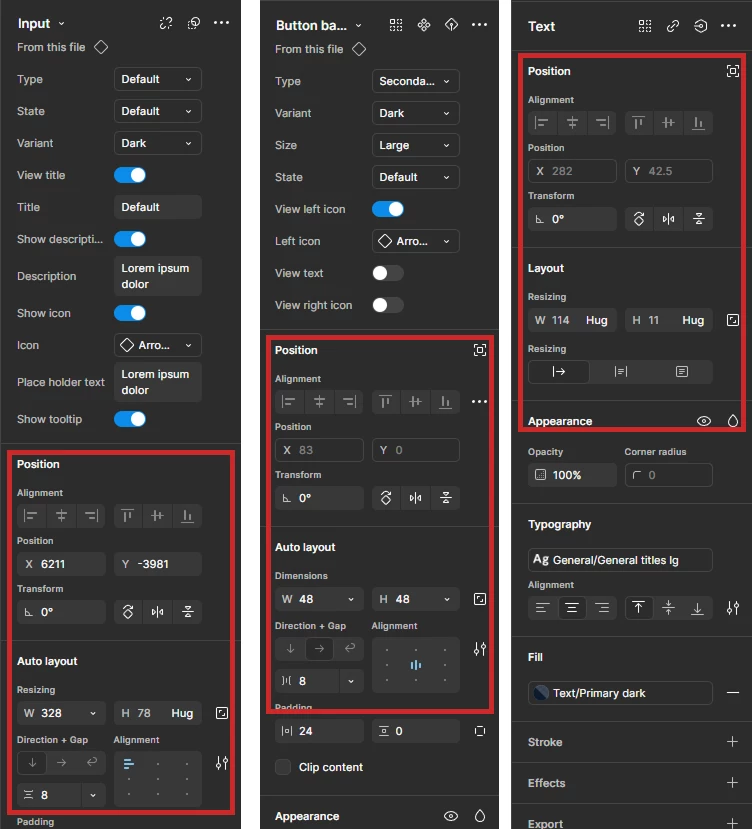The image size is (752, 829).
Task: Click the Description field with Lorem ipsum dolor
Action: pos(158,276)
